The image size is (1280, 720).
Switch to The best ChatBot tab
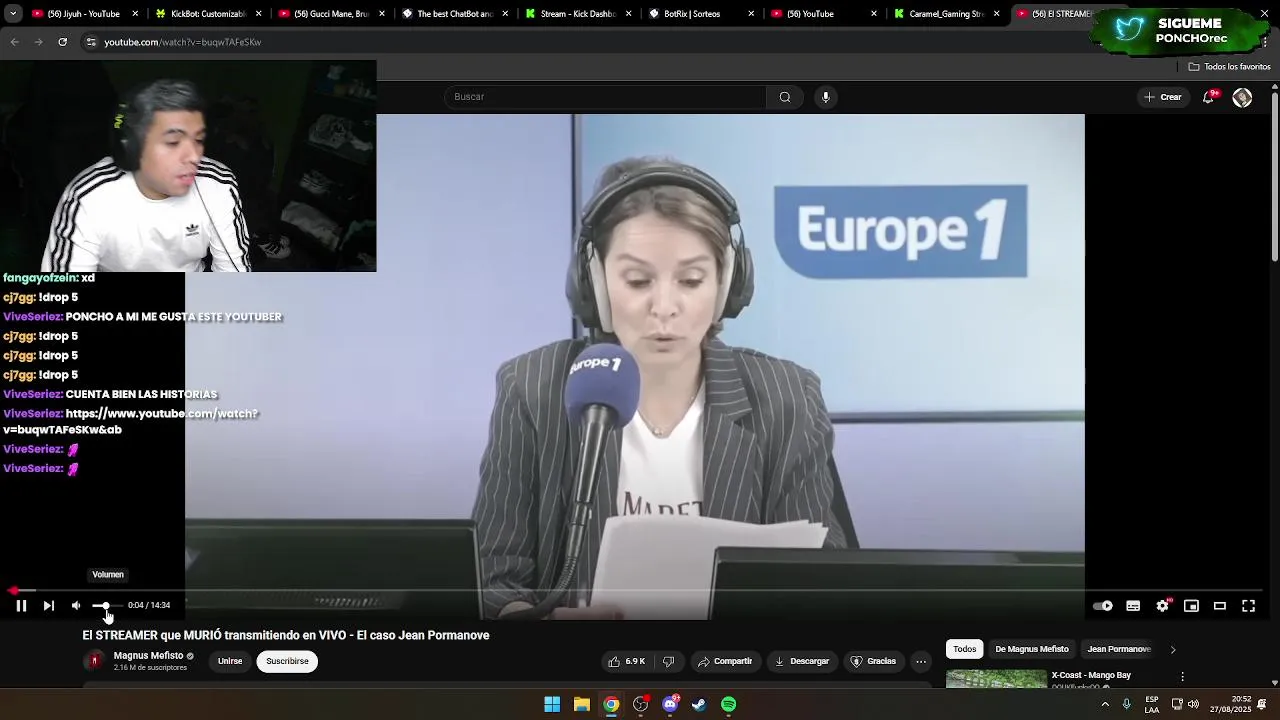(454, 14)
